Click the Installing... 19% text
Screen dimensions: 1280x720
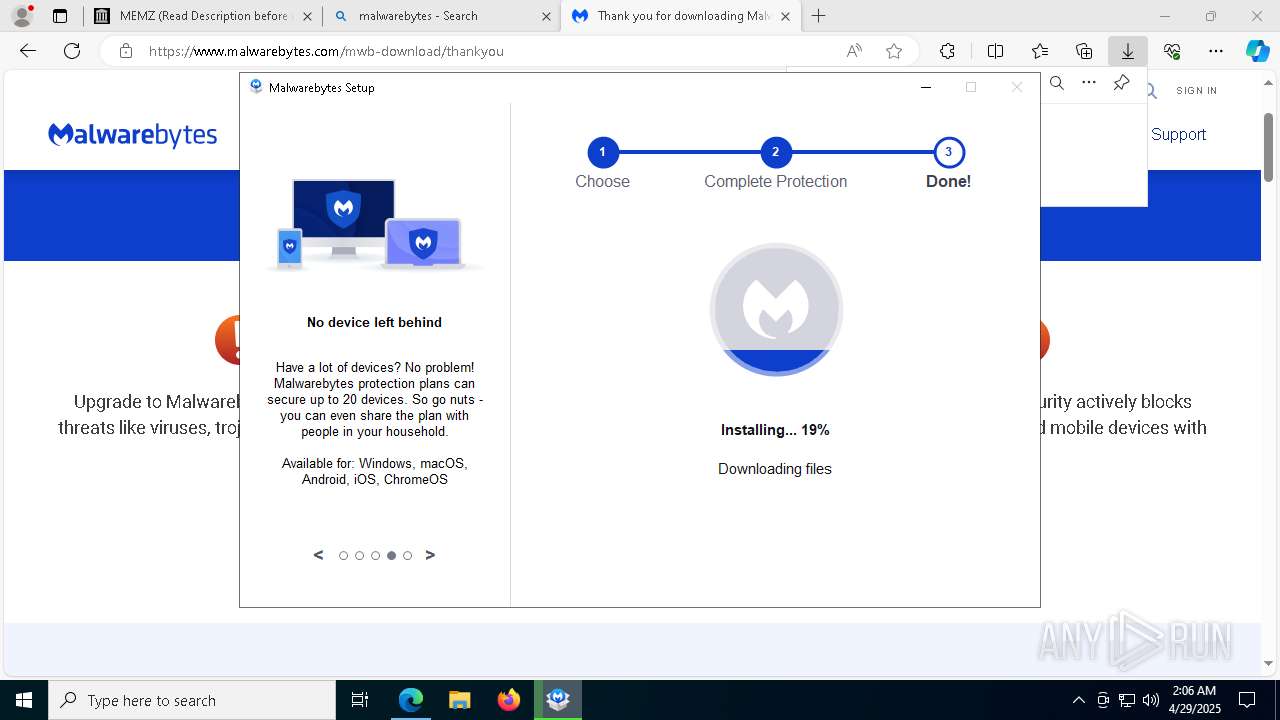tap(775, 430)
